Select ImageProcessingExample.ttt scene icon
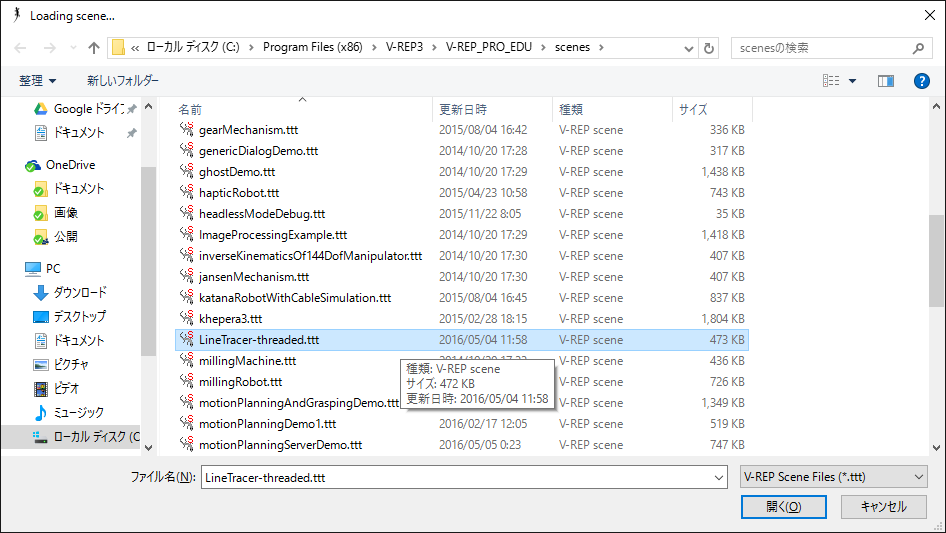 point(186,234)
